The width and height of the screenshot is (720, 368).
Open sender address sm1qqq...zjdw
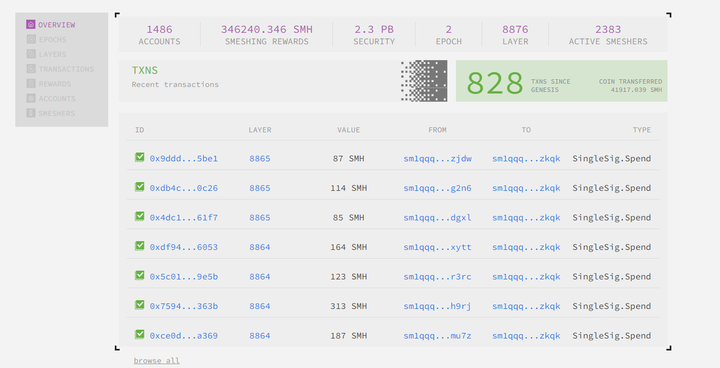[x=438, y=159]
